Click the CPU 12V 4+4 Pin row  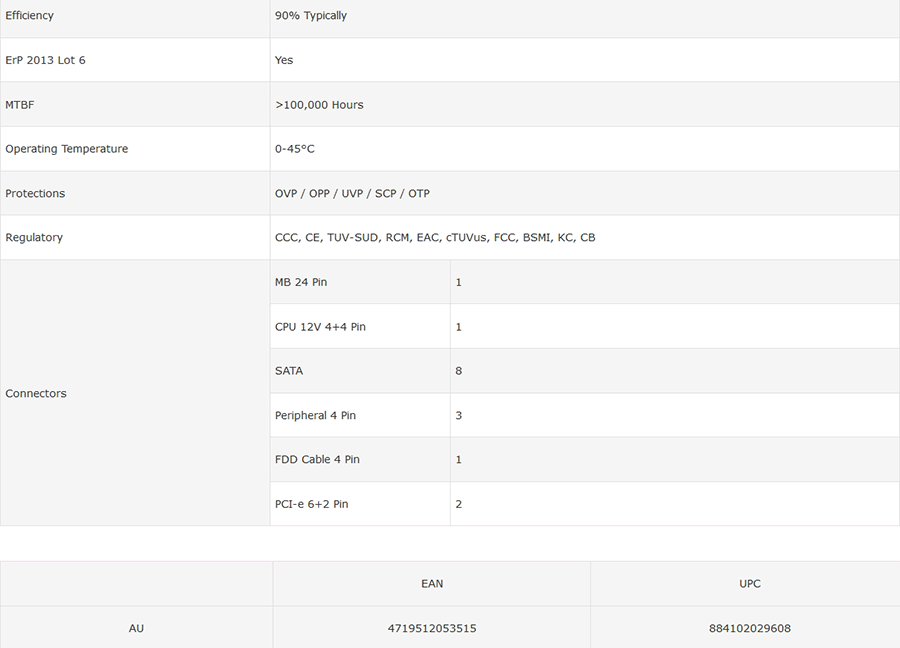(320, 327)
